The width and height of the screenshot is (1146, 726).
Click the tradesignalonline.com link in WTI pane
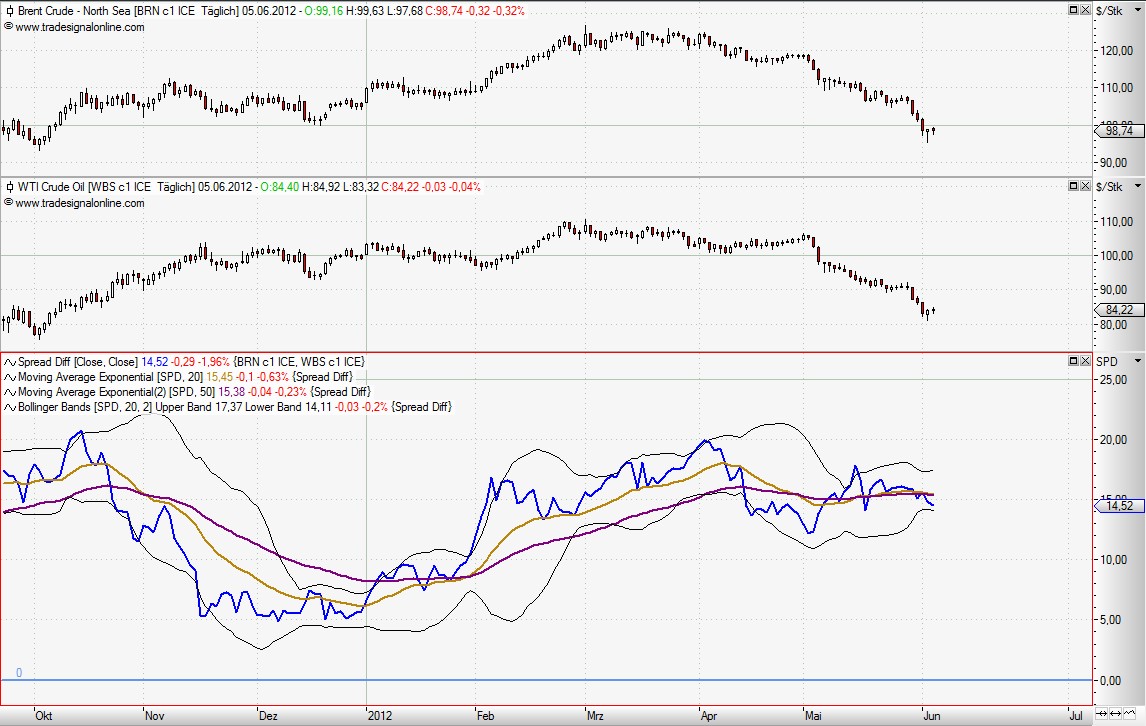click(x=79, y=203)
